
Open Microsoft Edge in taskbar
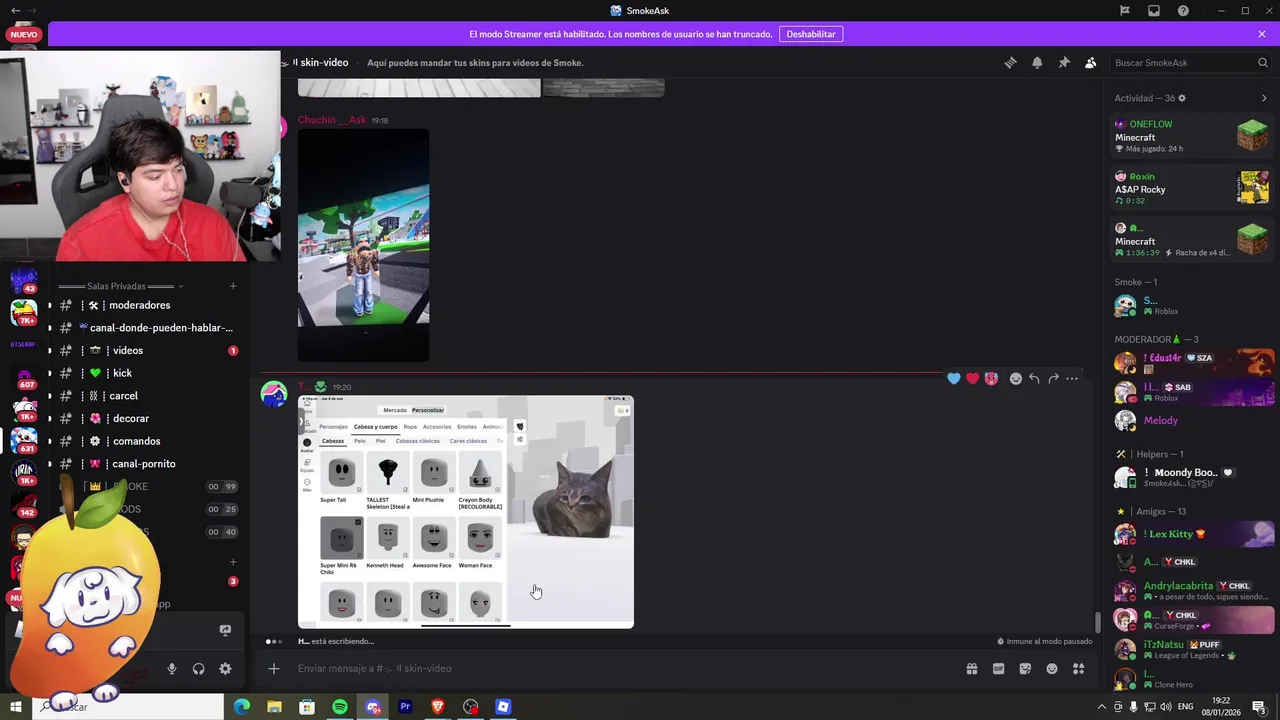pyautogui.click(x=242, y=707)
